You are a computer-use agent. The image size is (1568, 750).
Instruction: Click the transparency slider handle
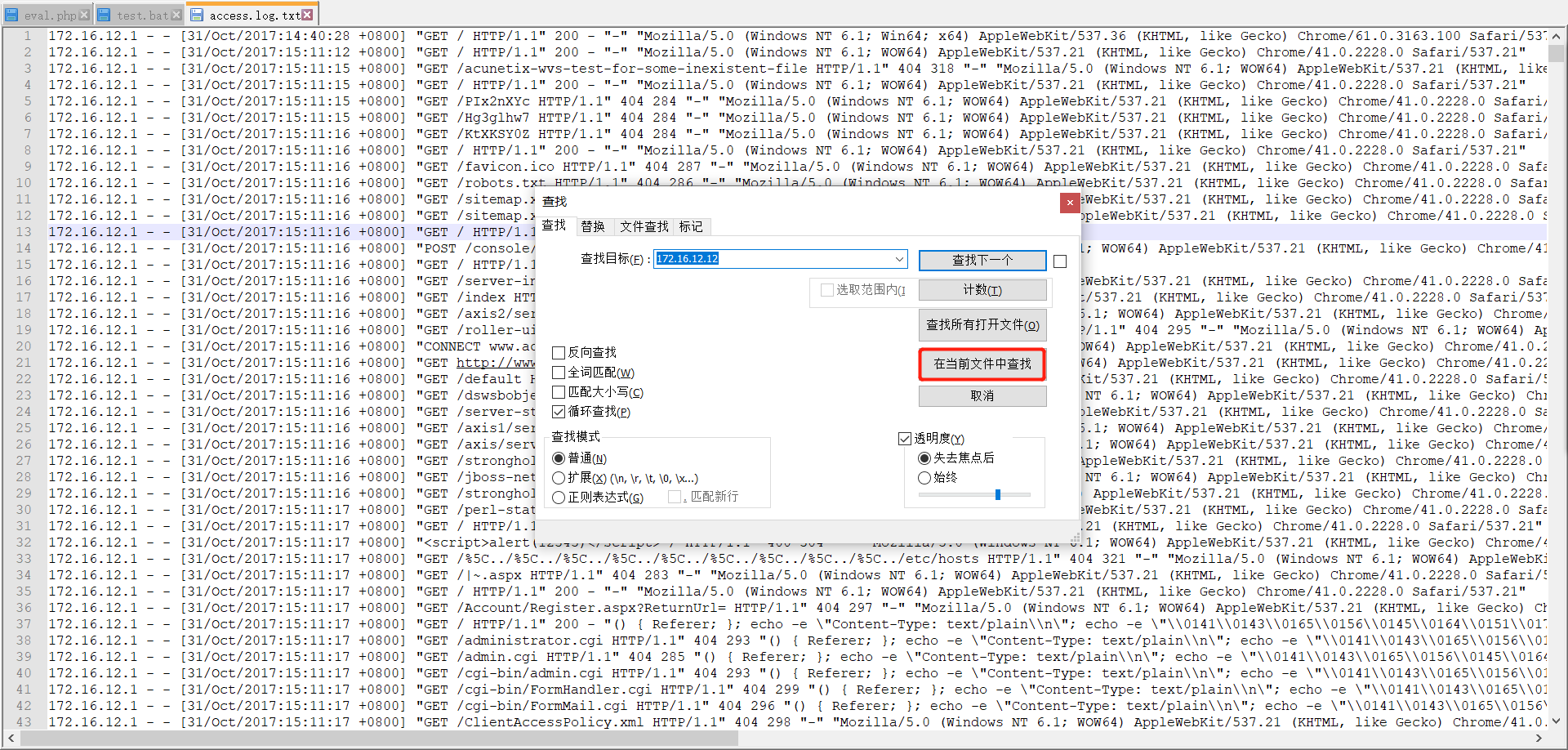pyautogui.click(x=998, y=494)
